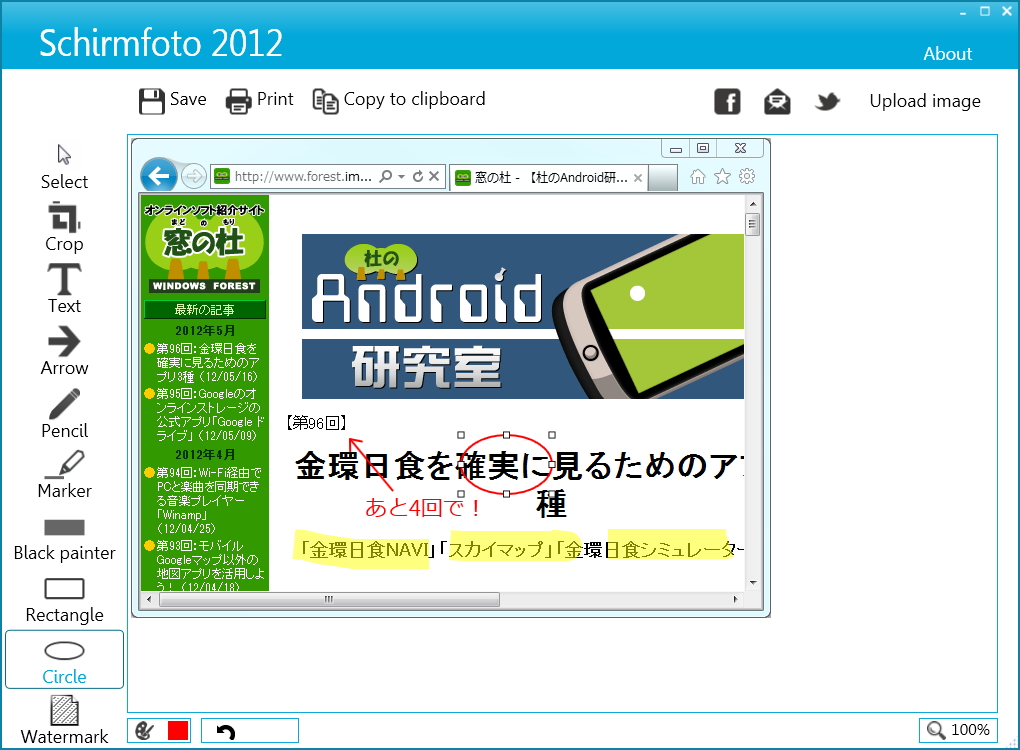The image size is (1020, 750).
Task: Click Upload image
Action: pyautogui.click(x=924, y=101)
